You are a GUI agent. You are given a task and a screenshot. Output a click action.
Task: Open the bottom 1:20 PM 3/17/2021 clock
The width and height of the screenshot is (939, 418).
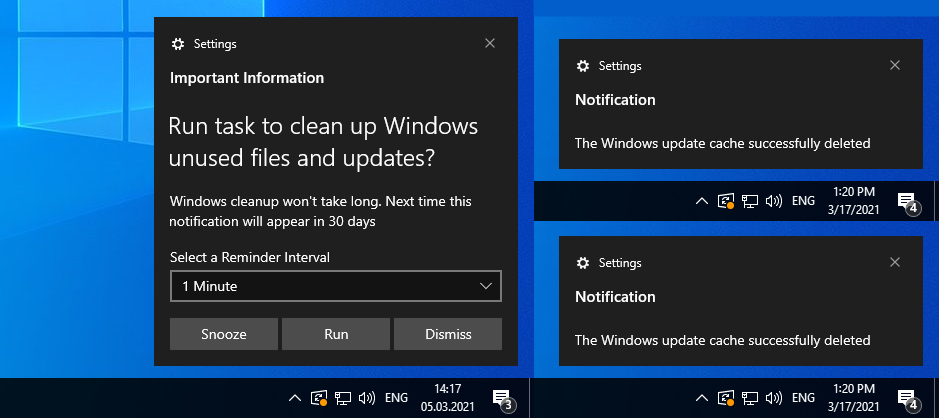click(x=854, y=397)
